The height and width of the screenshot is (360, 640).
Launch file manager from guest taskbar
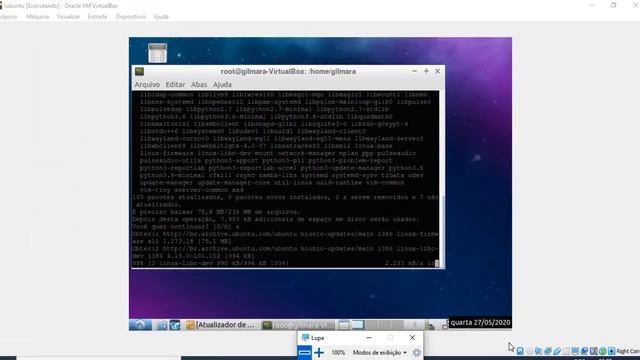point(162,325)
